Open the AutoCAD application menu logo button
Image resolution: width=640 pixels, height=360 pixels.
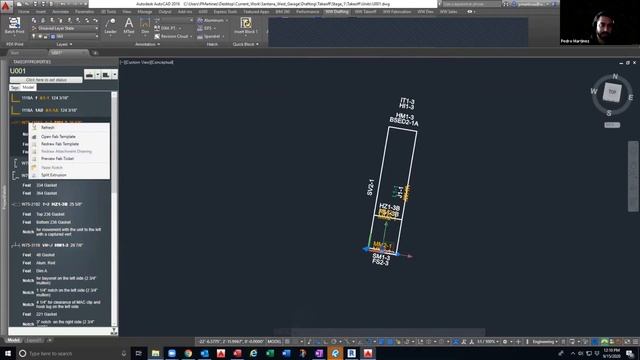pyautogui.click(x=6, y=7)
